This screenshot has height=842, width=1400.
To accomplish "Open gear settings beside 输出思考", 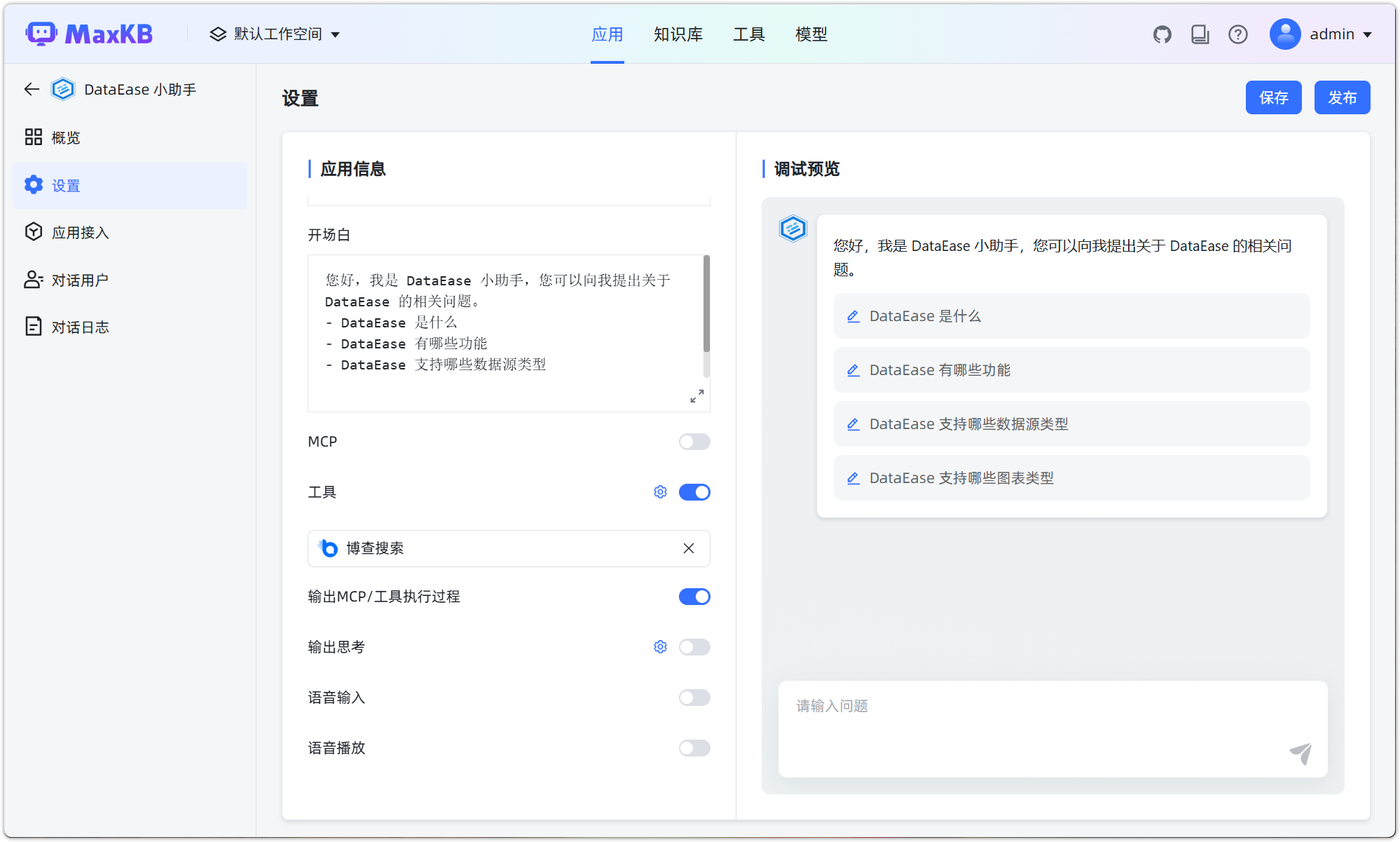I will [x=660, y=647].
